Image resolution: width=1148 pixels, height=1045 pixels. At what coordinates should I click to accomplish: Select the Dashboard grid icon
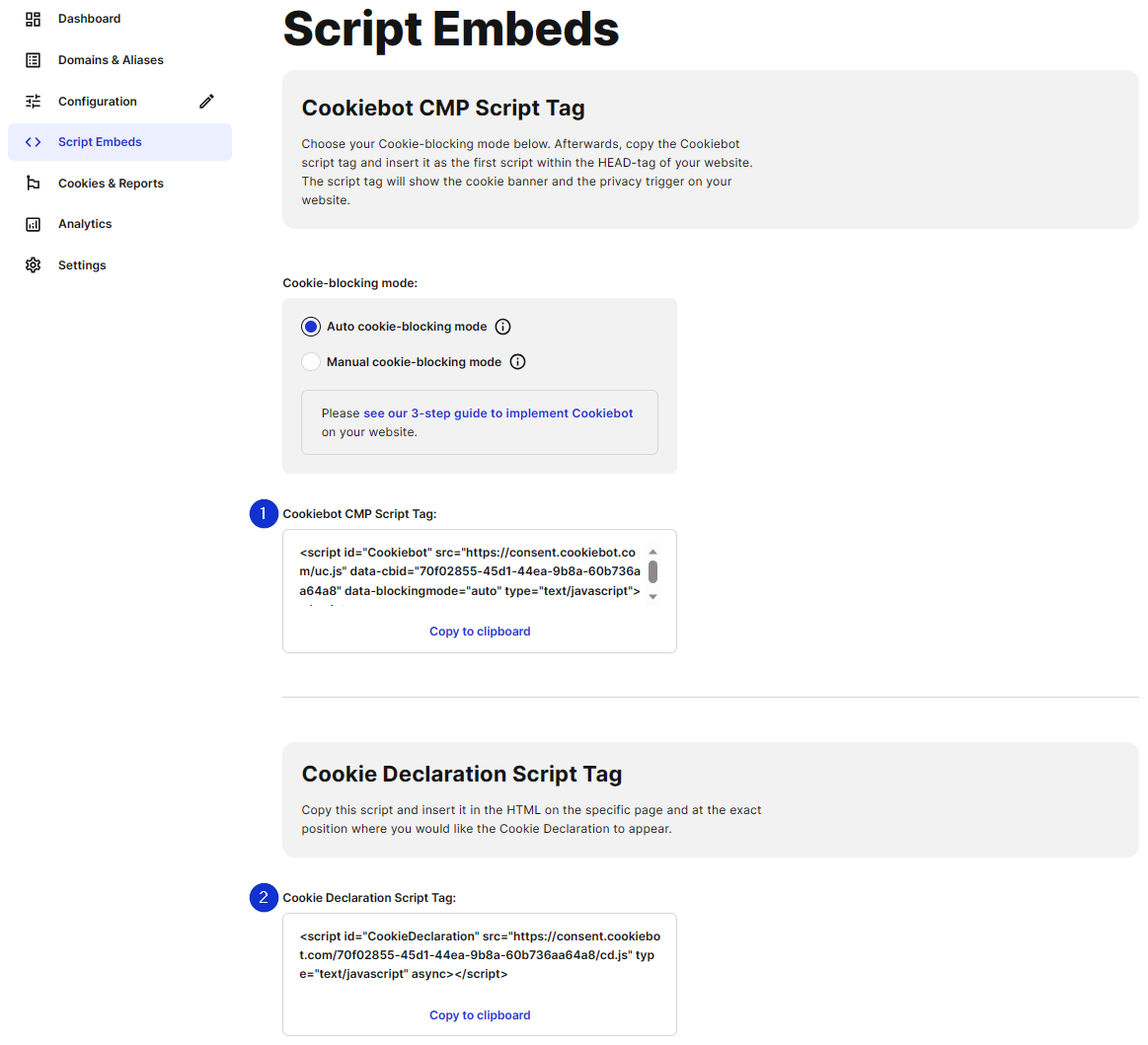33,18
